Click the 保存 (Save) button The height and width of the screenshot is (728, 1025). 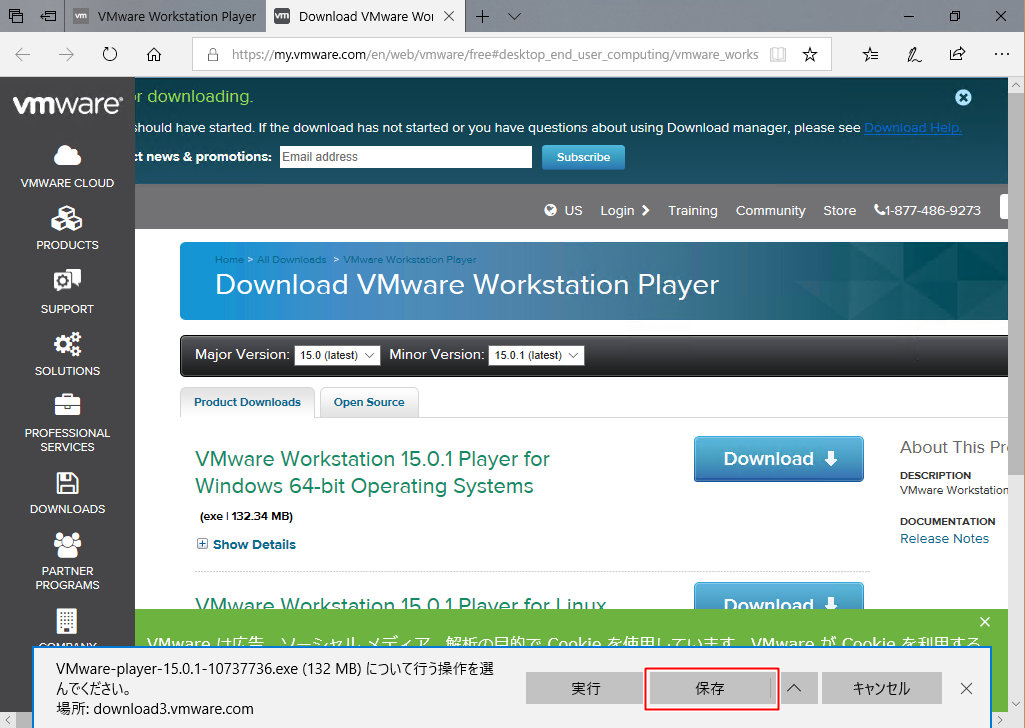point(709,688)
